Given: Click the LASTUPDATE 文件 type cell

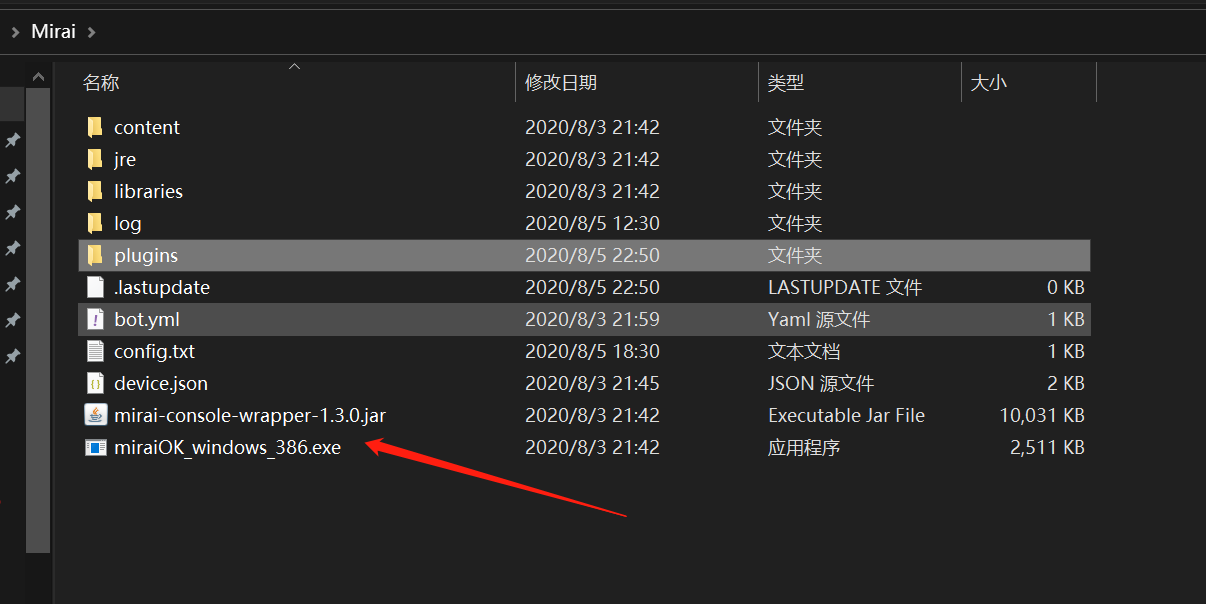Looking at the screenshot, I should coord(845,287).
